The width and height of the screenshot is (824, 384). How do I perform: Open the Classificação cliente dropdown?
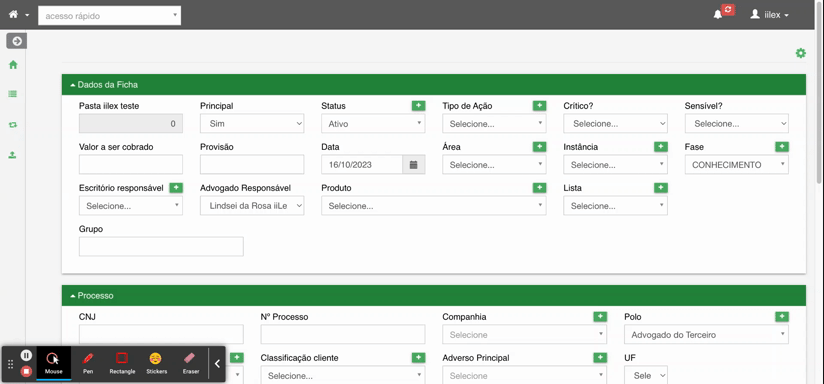(343, 376)
